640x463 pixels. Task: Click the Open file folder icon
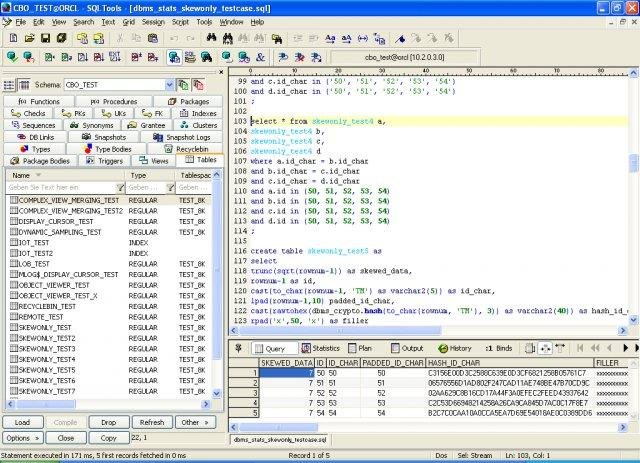point(28,37)
